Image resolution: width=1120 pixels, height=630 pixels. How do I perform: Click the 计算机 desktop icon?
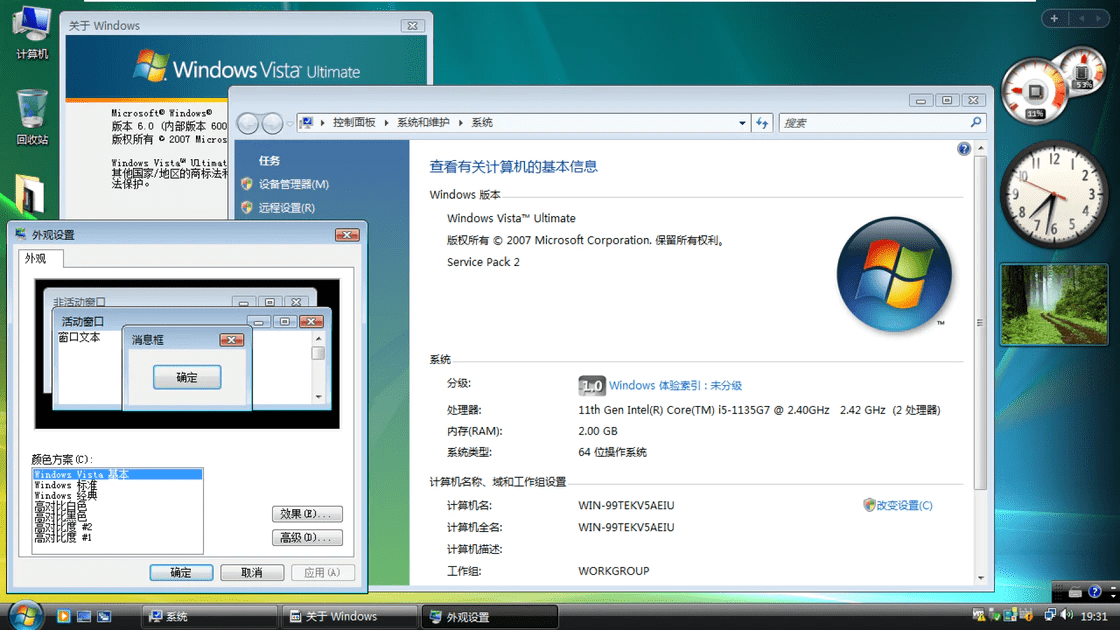click(x=32, y=30)
